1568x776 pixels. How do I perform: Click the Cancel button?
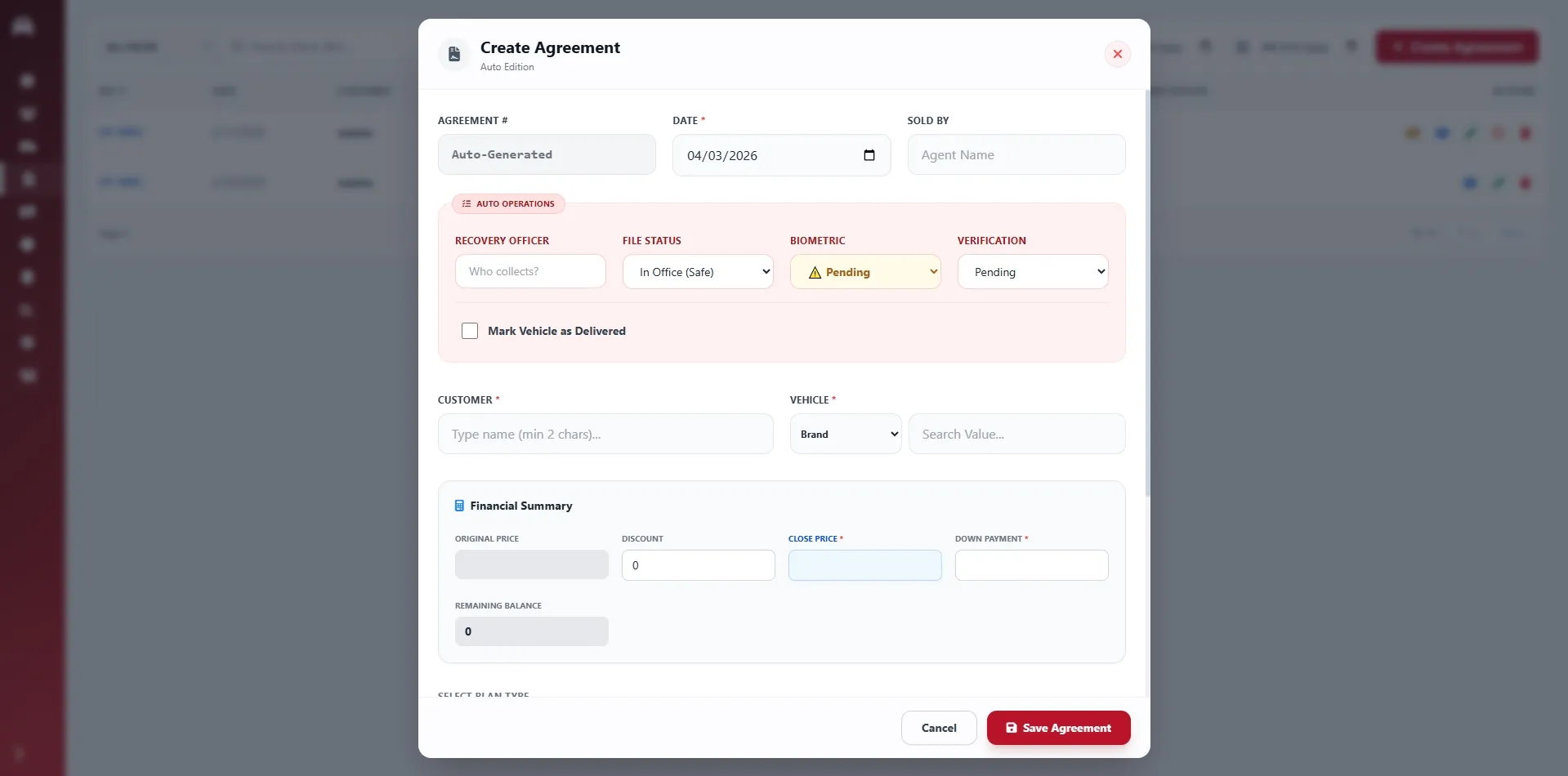(x=938, y=728)
